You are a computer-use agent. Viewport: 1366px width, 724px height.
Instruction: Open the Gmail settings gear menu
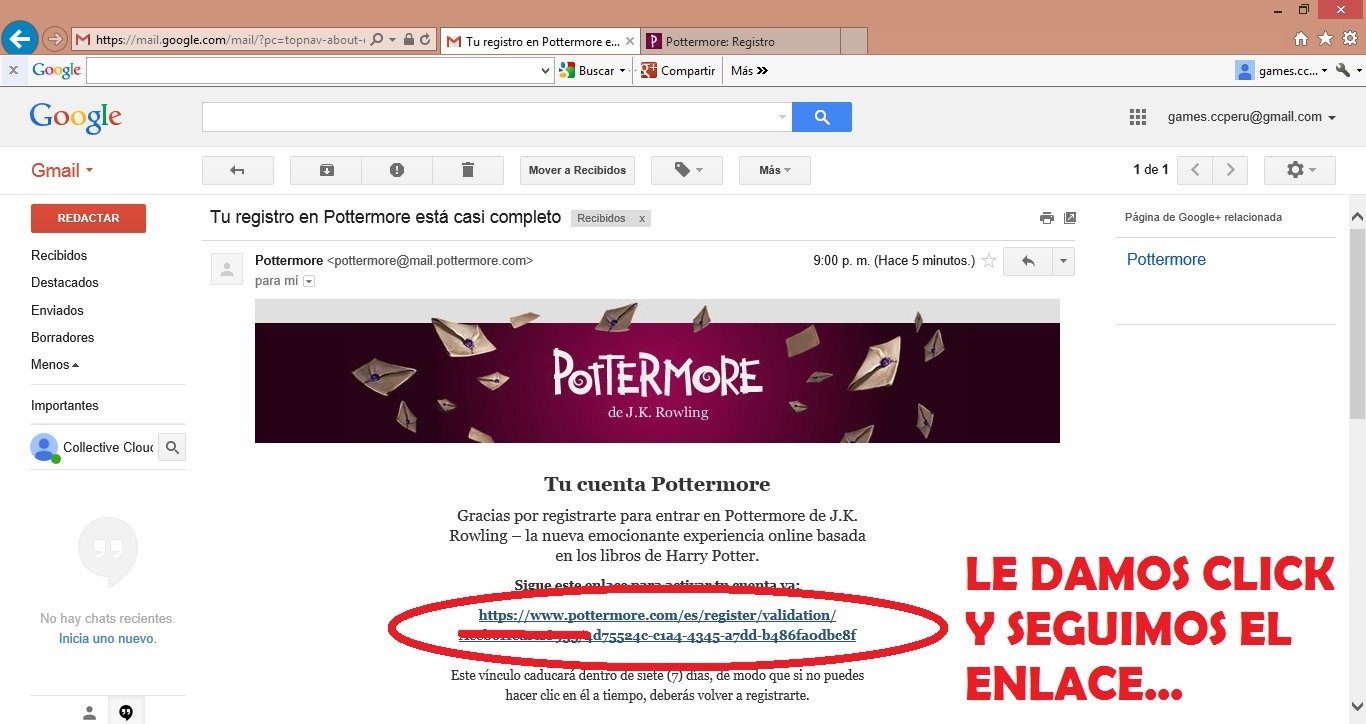[1300, 170]
